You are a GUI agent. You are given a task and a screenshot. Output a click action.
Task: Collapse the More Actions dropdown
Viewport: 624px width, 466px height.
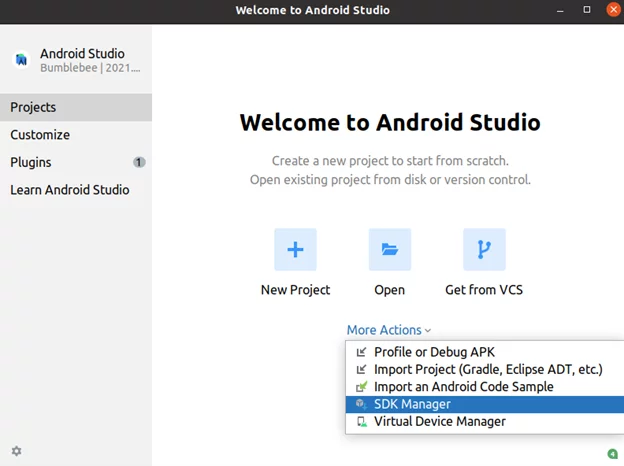(x=389, y=330)
